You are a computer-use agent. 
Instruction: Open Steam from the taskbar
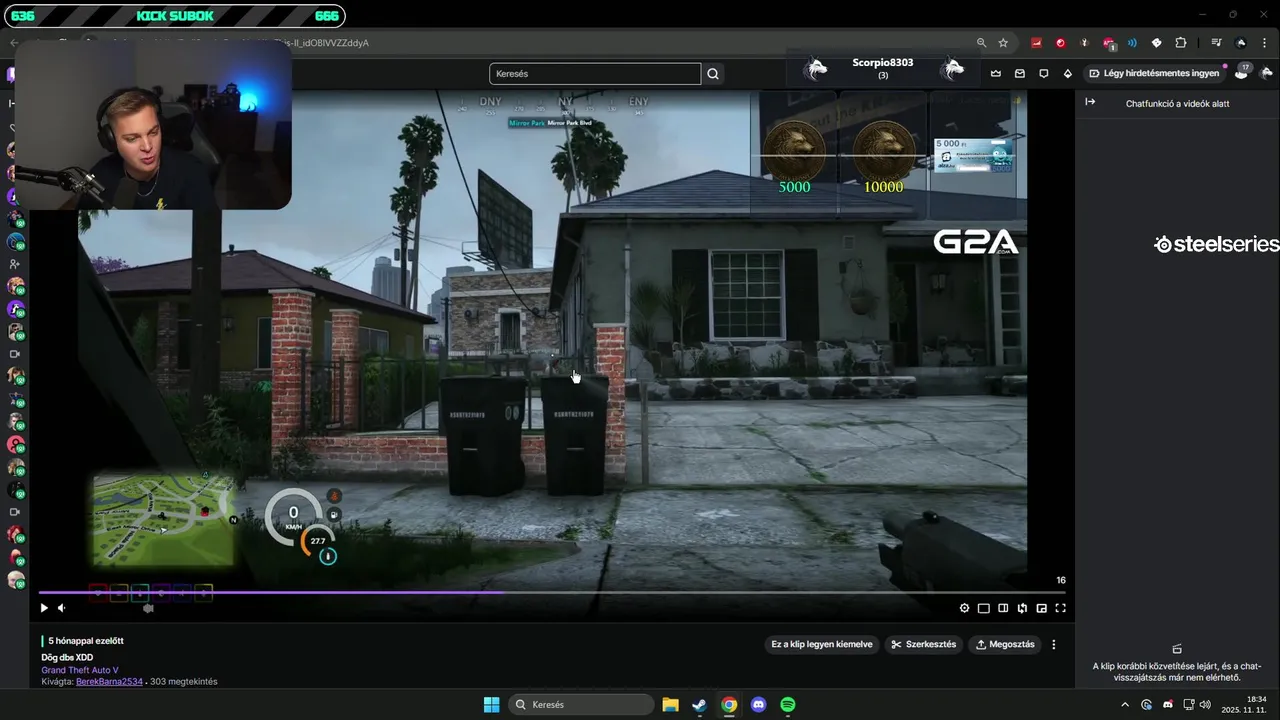pos(699,705)
